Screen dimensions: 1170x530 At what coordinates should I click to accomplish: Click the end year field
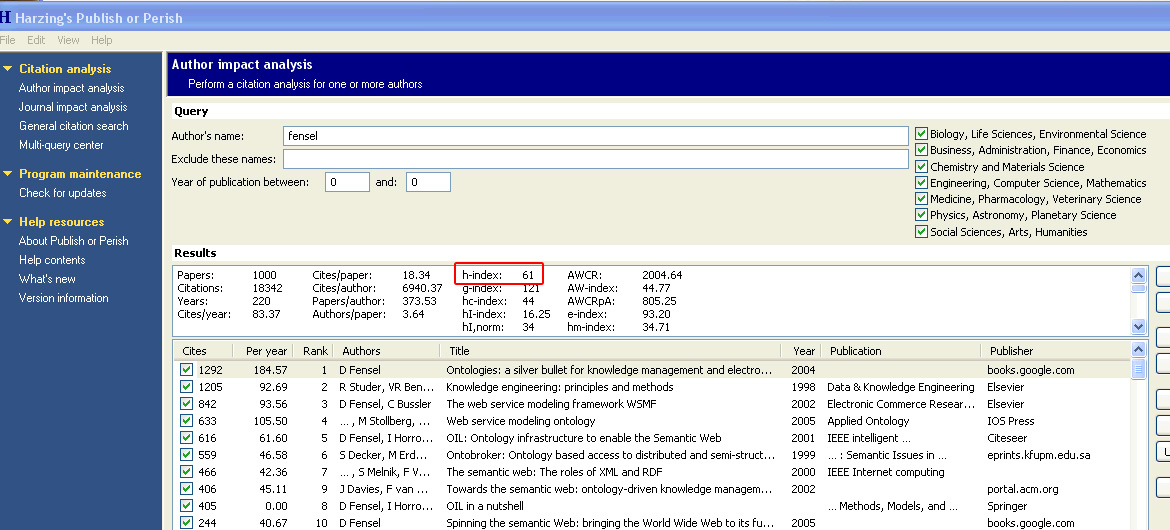pyautogui.click(x=428, y=182)
